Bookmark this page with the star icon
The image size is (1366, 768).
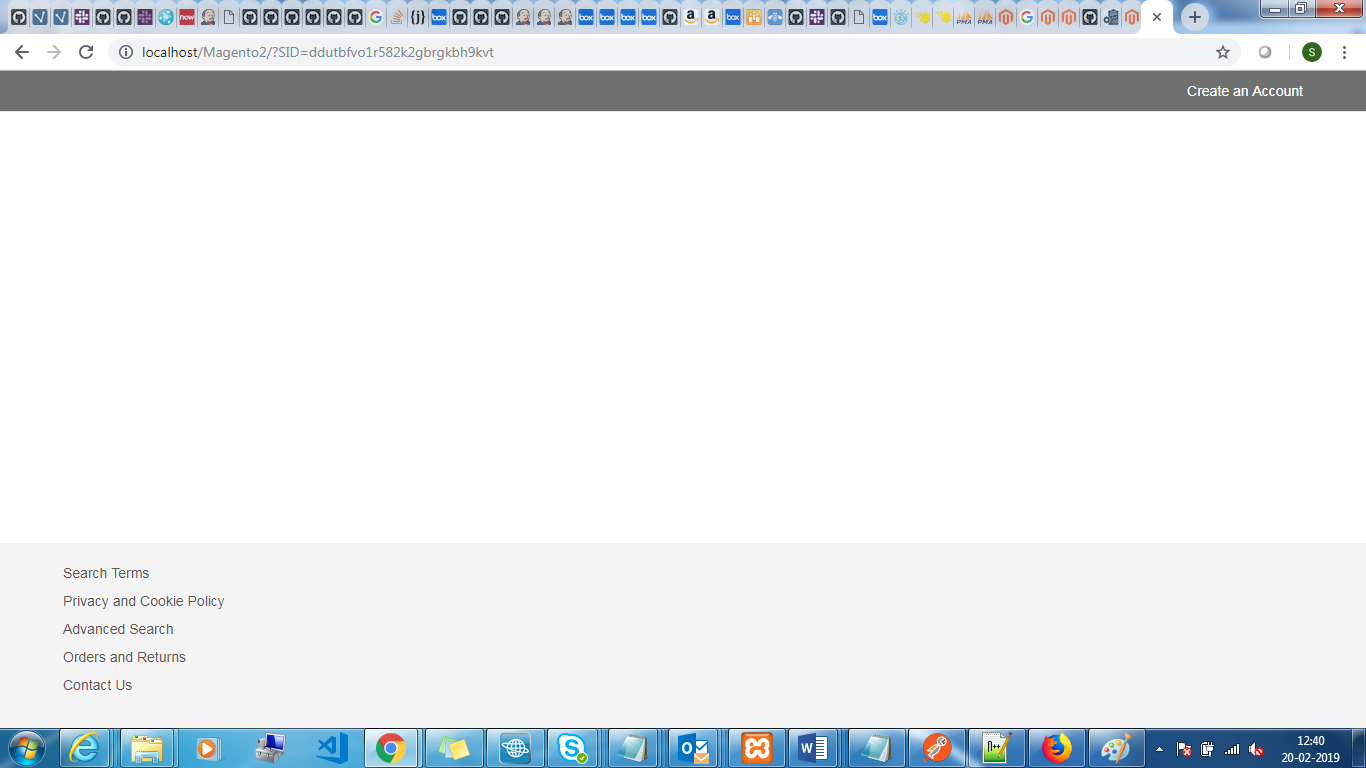(1222, 52)
